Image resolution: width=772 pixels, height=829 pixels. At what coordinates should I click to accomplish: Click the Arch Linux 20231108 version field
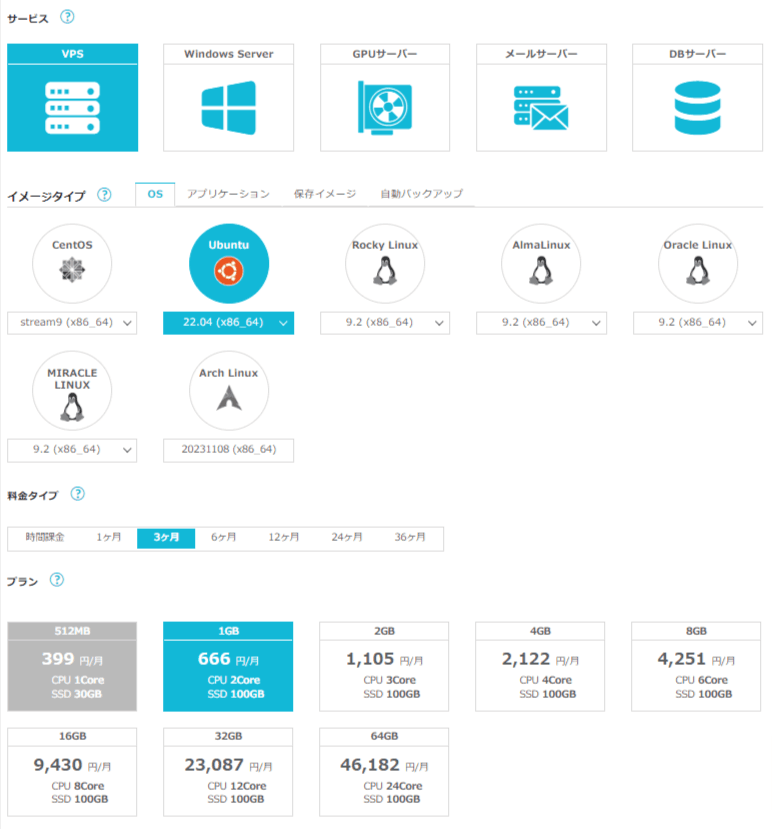228,451
